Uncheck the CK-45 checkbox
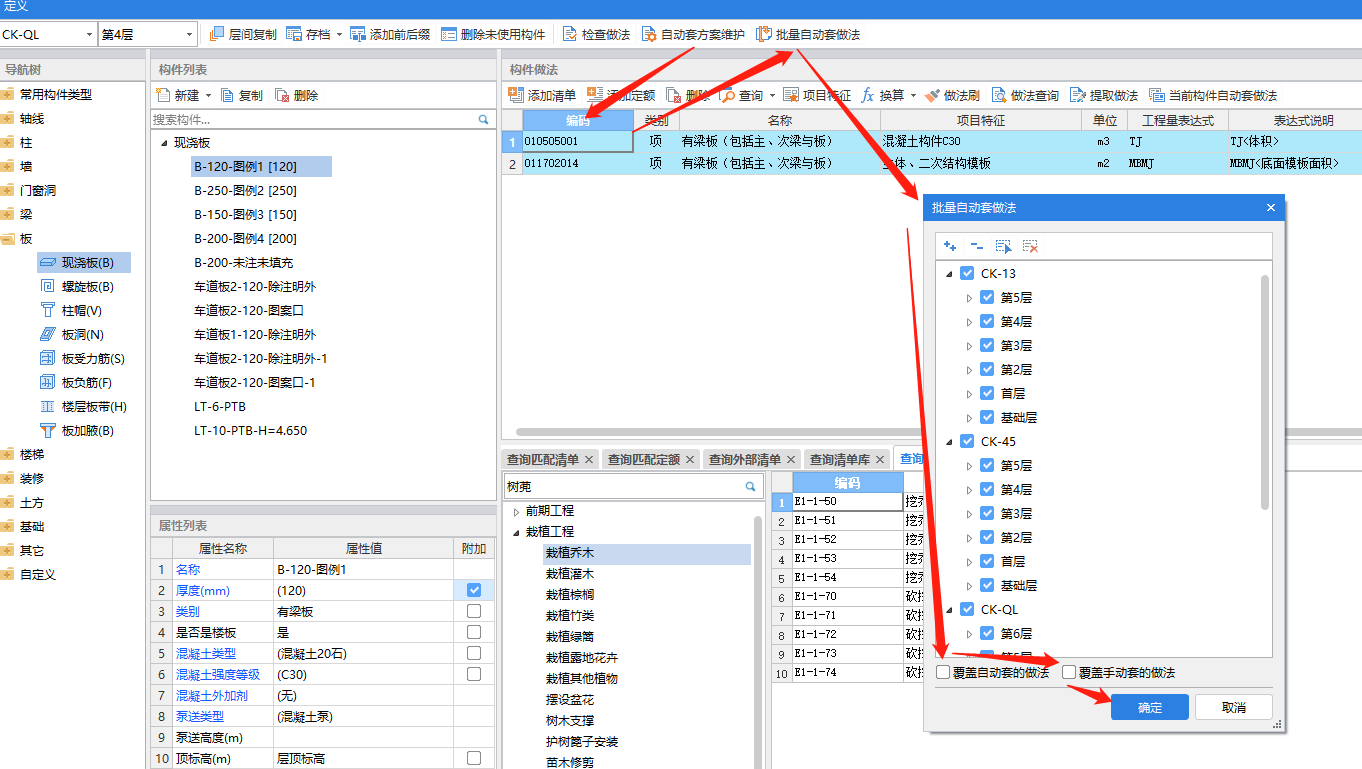1362x769 pixels. click(967, 441)
